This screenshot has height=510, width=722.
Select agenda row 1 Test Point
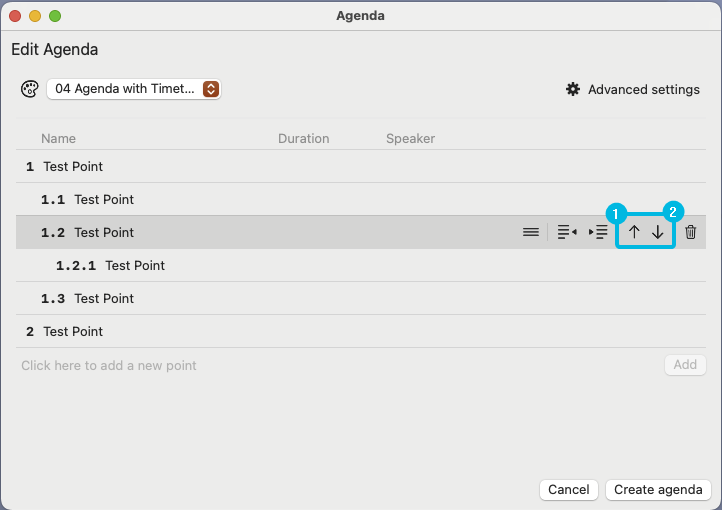click(x=361, y=166)
